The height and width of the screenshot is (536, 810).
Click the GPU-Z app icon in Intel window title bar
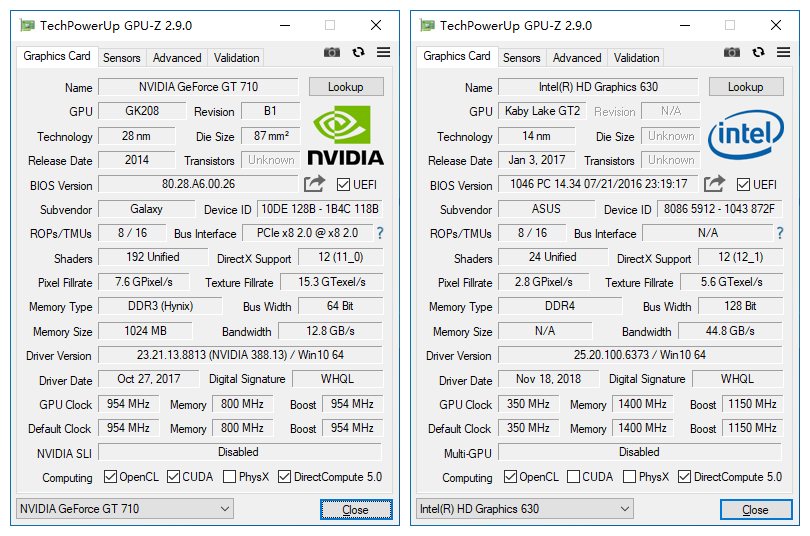coord(427,25)
